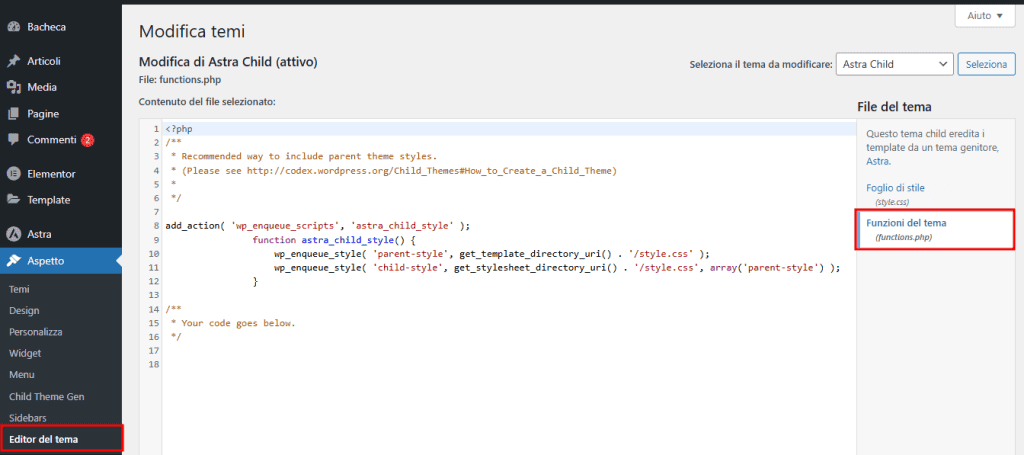Viewport: 1024px width, 455px height.
Task: Click 'Modifica di Astra Child (attivo)' heading
Action: point(228,62)
